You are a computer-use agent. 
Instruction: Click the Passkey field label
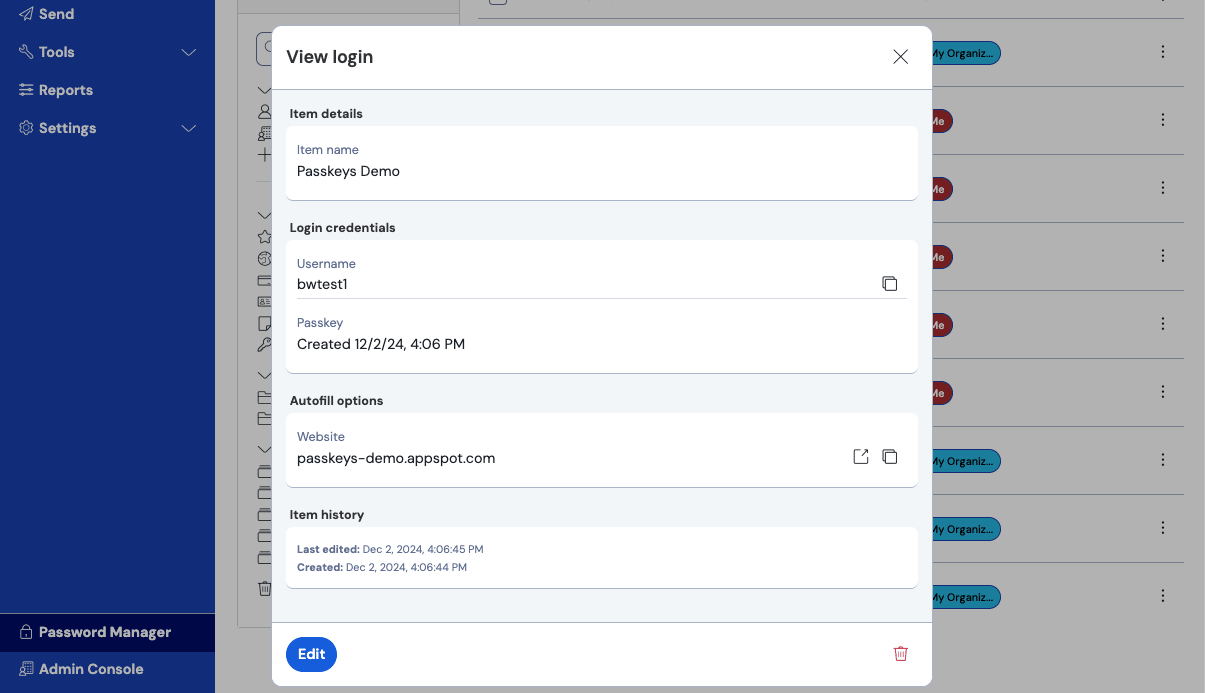[320, 323]
